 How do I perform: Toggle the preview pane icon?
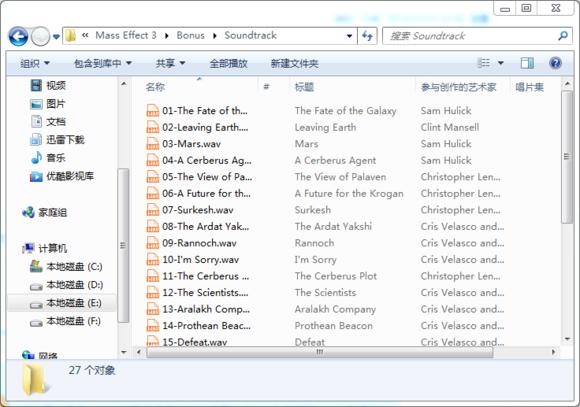(527, 63)
